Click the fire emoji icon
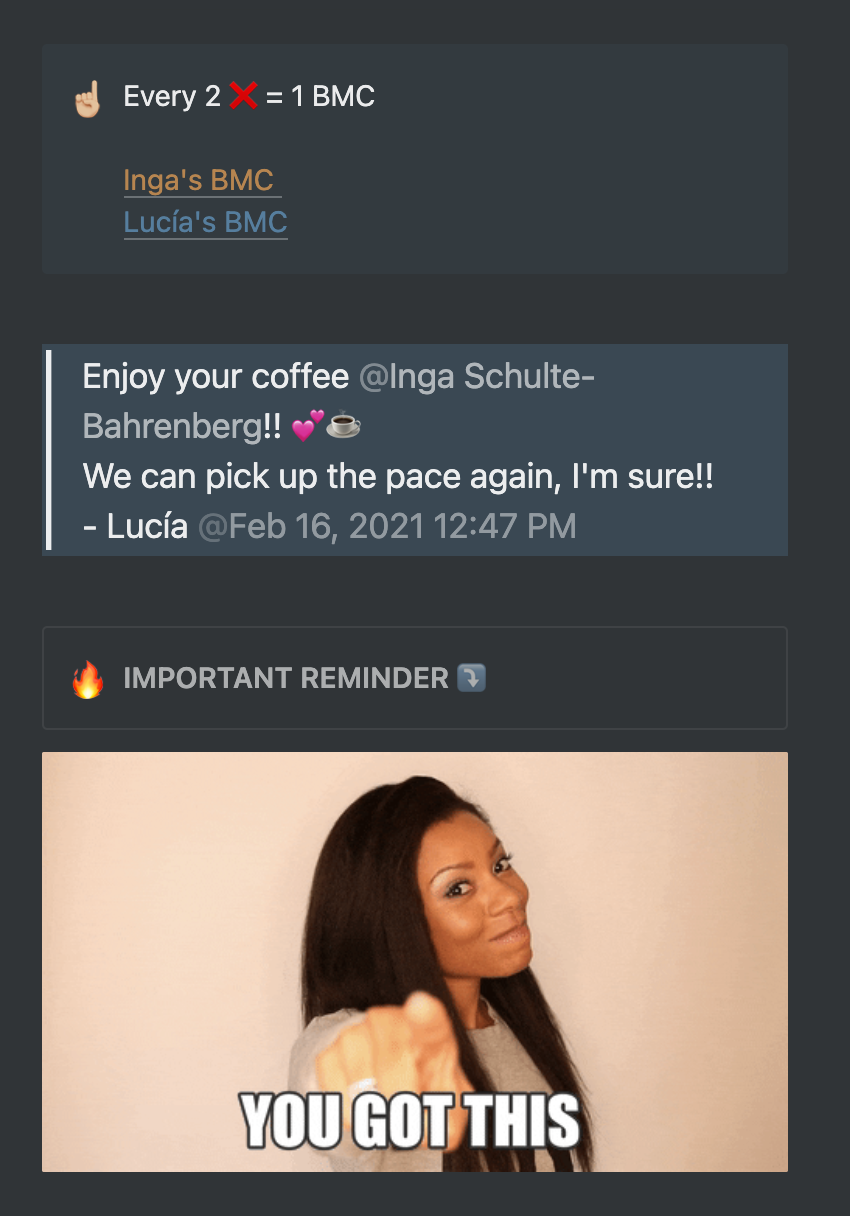850x1216 pixels. coord(88,679)
